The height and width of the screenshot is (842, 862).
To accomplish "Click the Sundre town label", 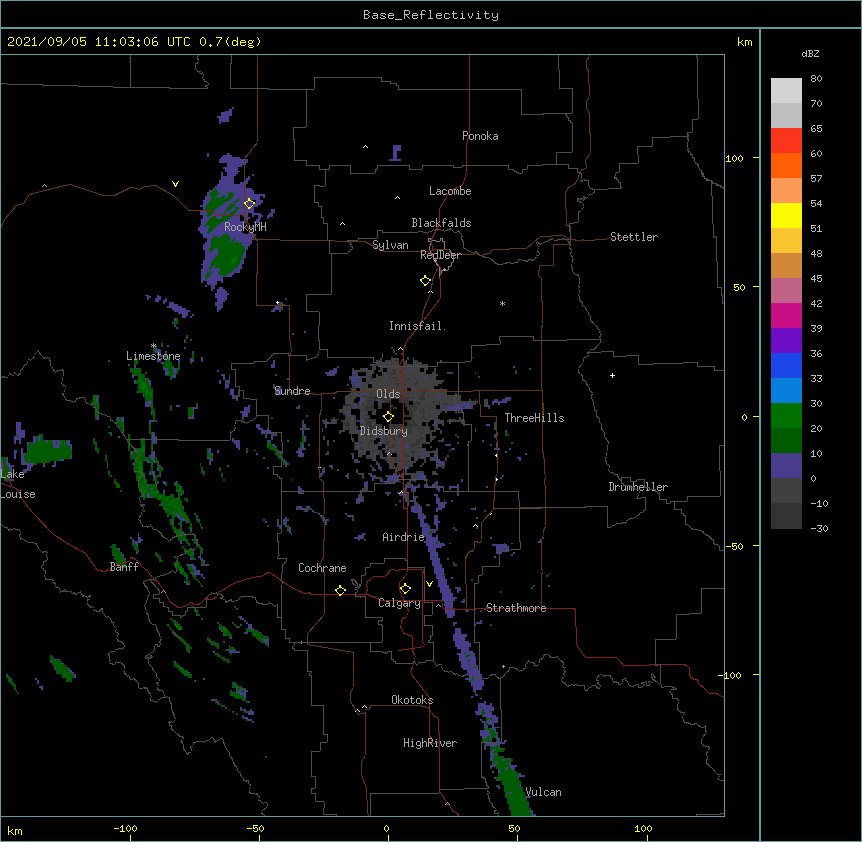I will [x=292, y=391].
